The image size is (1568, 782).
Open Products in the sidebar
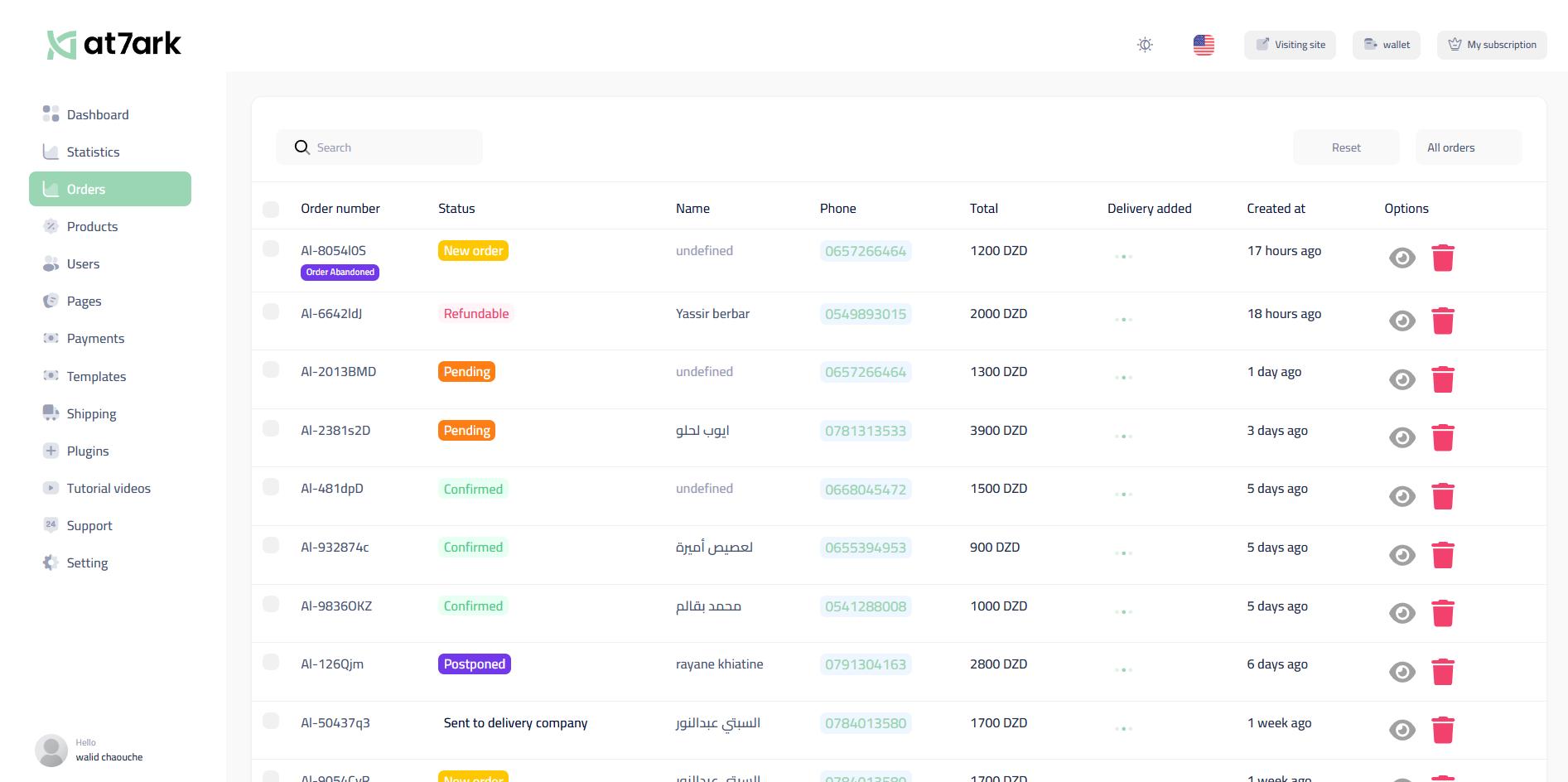click(x=92, y=226)
